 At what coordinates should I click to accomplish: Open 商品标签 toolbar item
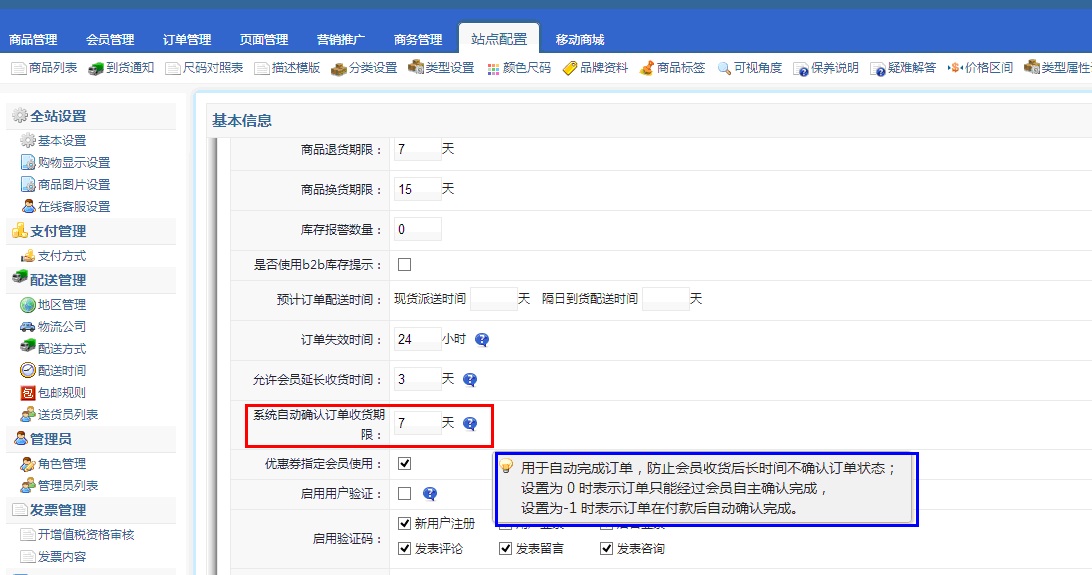click(x=672, y=68)
